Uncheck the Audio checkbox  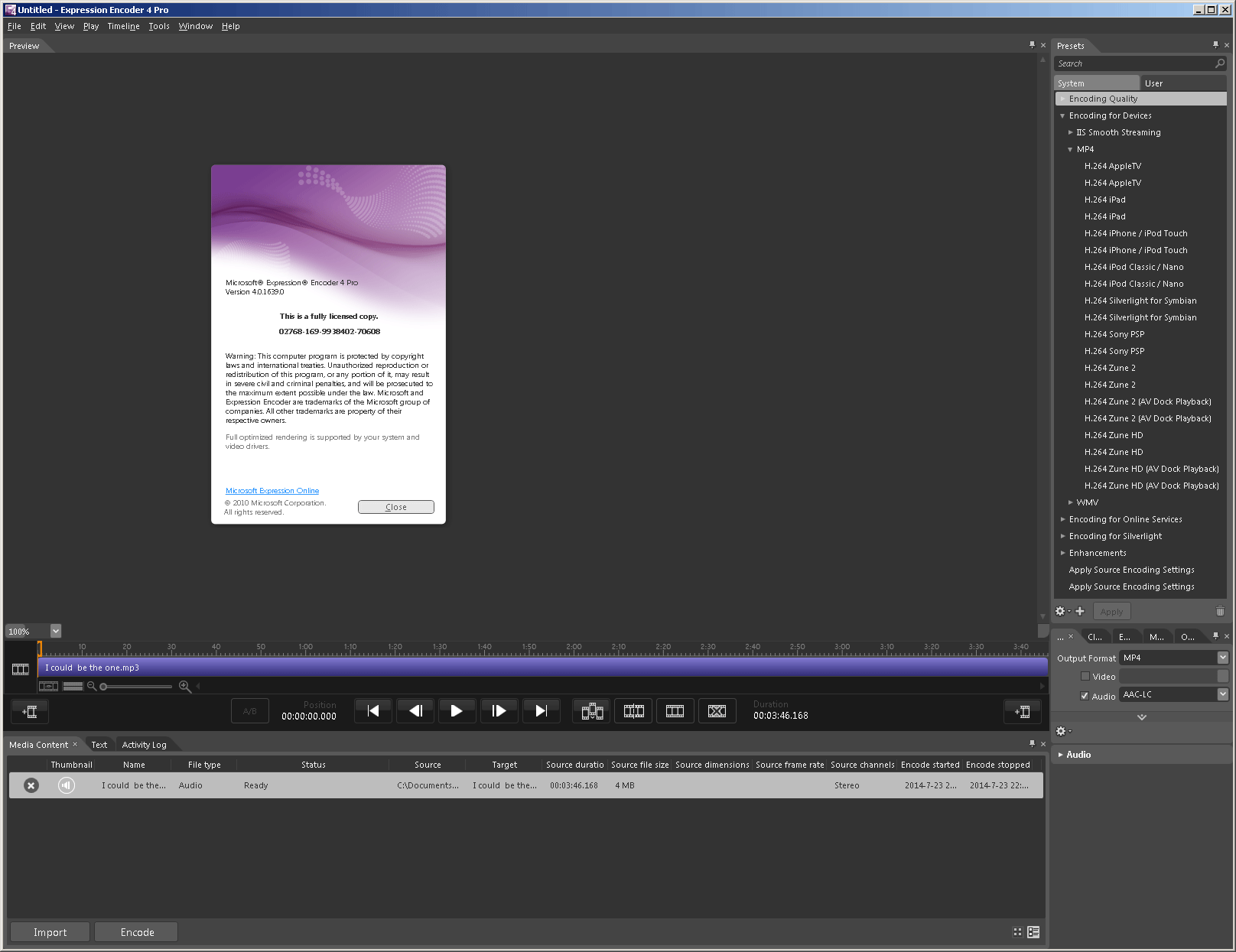point(1085,696)
